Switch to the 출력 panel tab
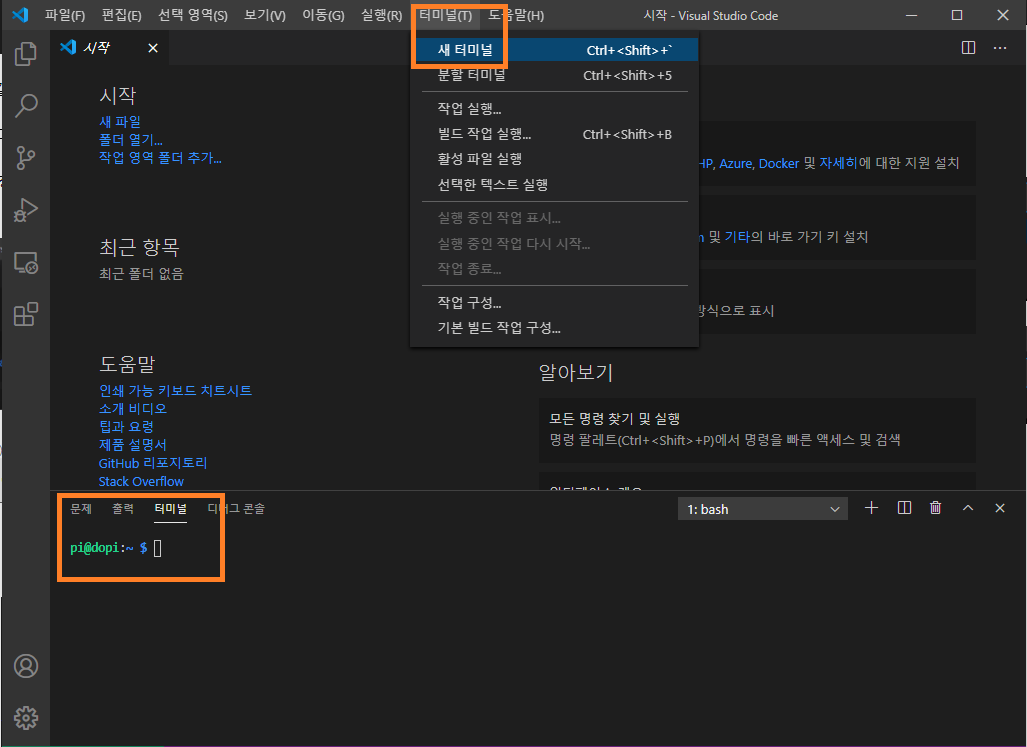1027x747 pixels. (122, 509)
